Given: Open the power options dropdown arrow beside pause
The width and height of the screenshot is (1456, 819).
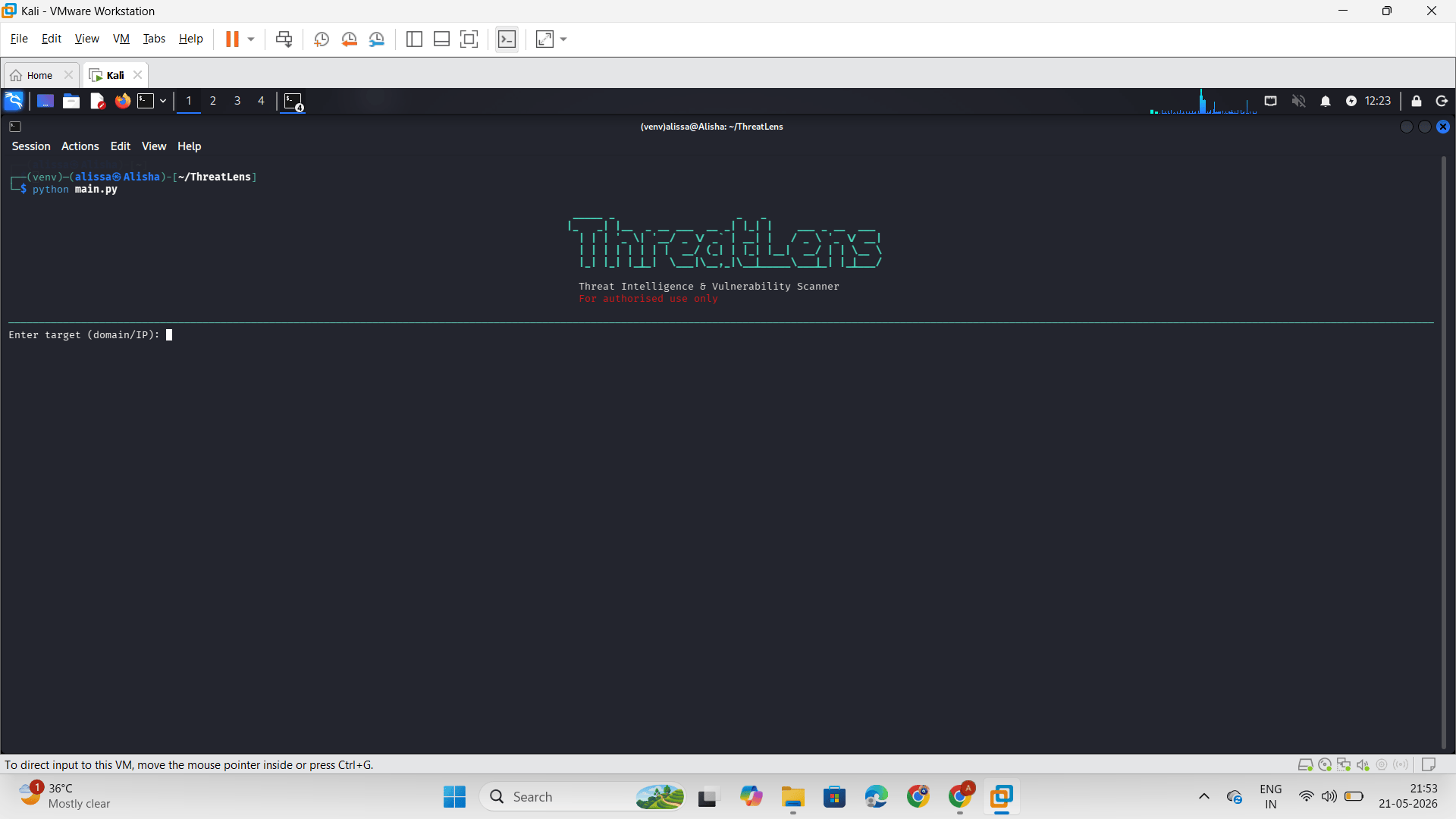Looking at the screenshot, I should [x=251, y=39].
